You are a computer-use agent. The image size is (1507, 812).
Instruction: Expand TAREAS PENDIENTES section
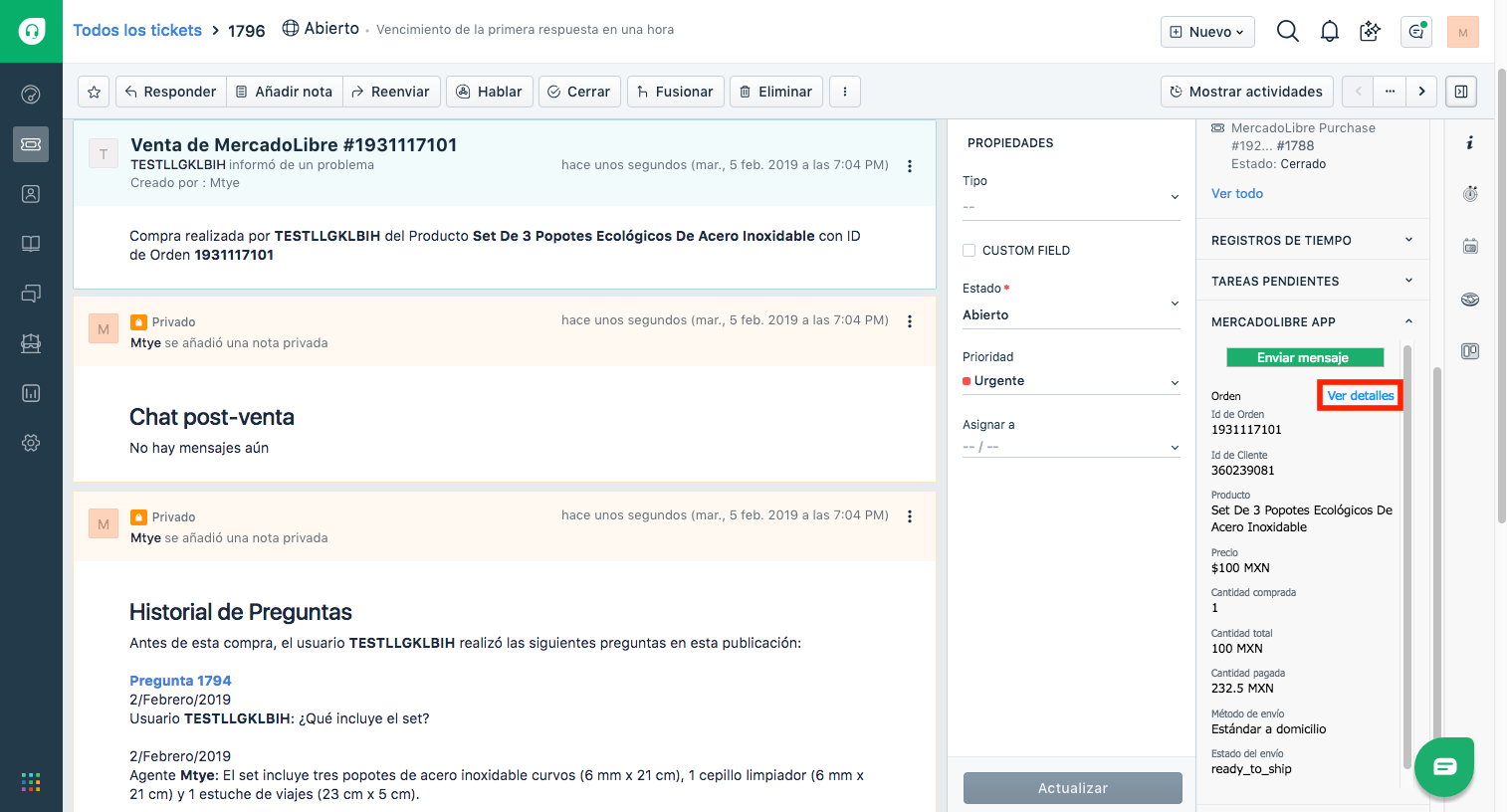coord(1312,281)
